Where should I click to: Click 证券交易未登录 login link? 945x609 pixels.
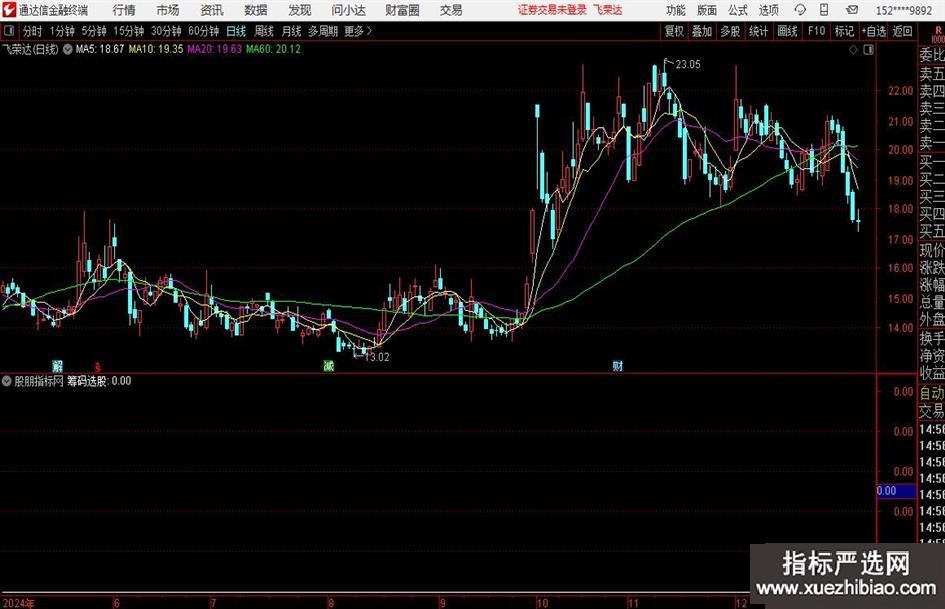click(x=552, y=10)
